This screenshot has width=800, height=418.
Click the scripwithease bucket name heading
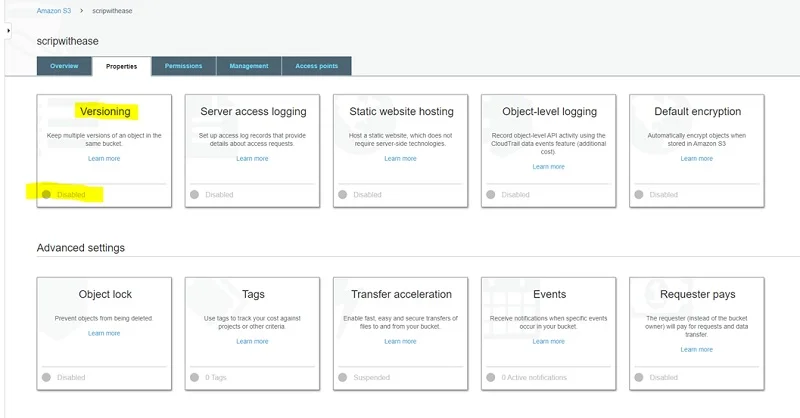point(67,41)
